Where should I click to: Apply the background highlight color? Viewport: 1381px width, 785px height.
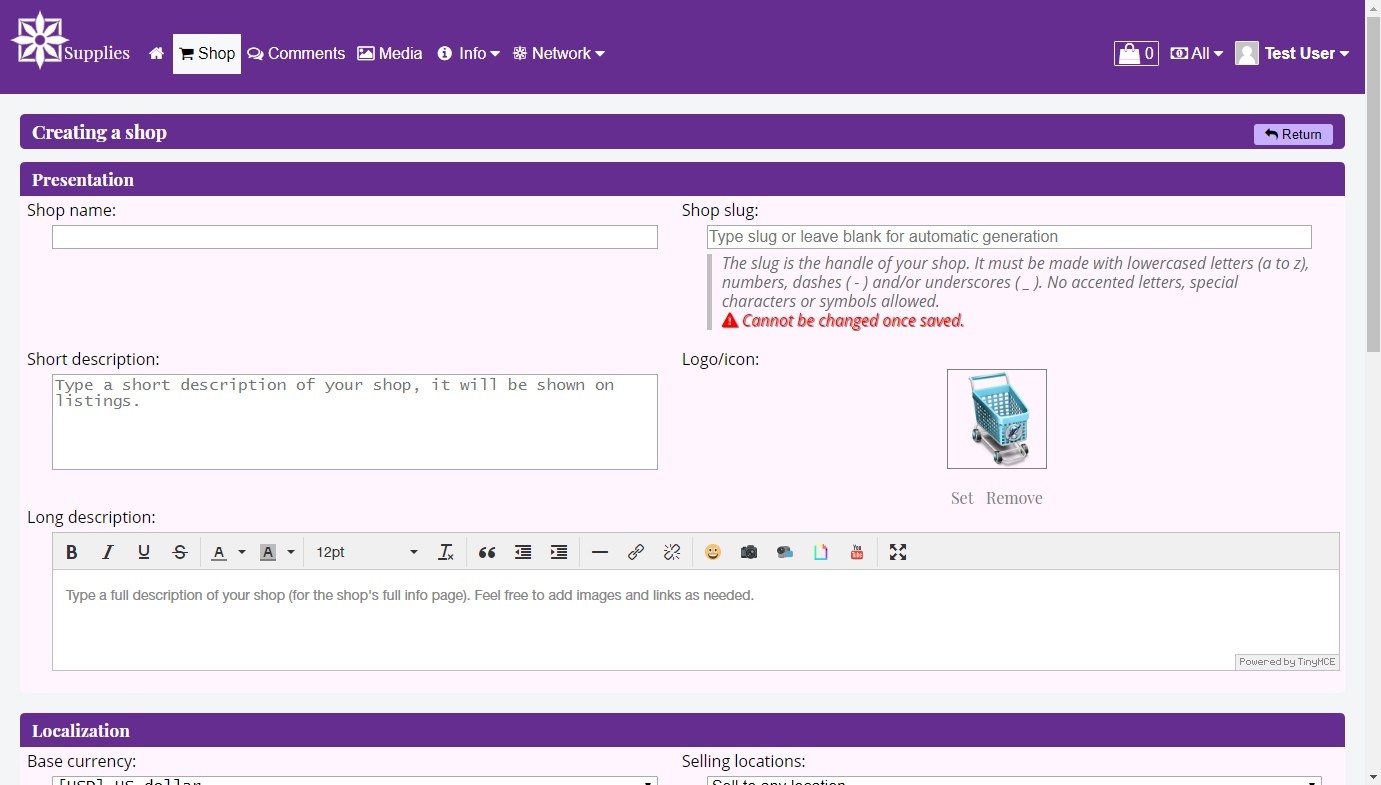coord(268,552)
